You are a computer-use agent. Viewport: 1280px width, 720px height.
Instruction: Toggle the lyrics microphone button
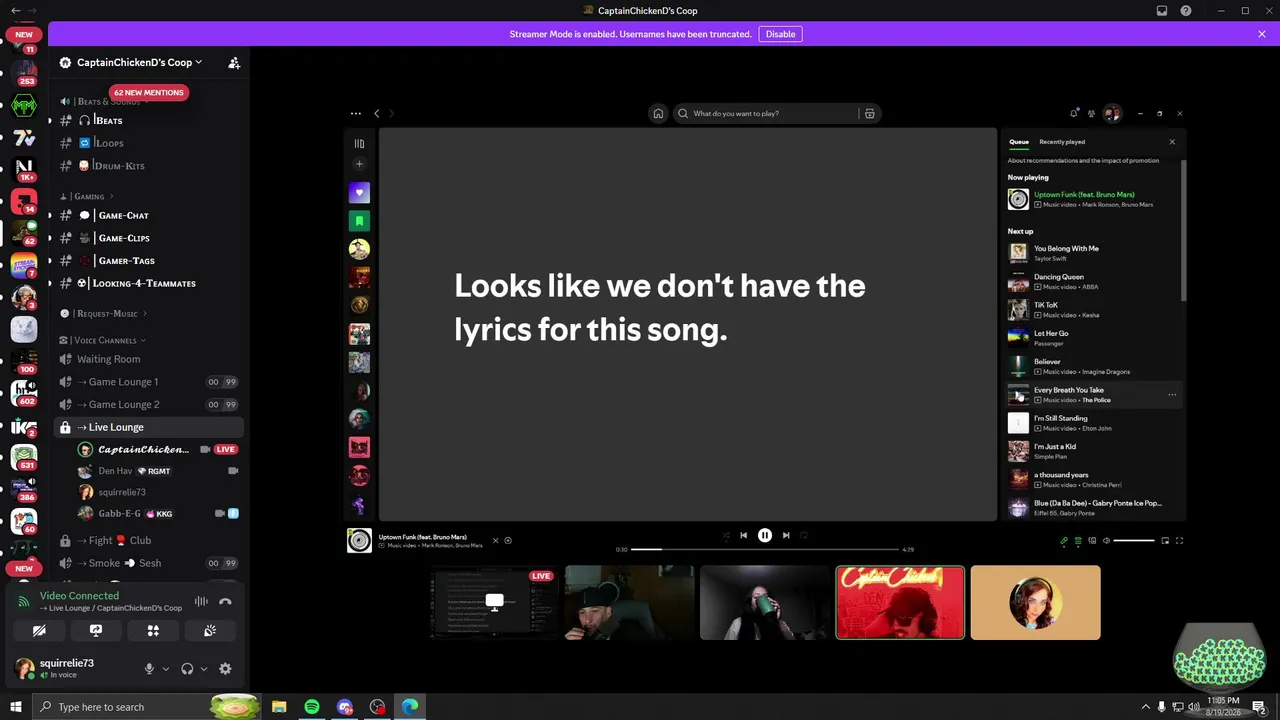(x=1064, y=541)
